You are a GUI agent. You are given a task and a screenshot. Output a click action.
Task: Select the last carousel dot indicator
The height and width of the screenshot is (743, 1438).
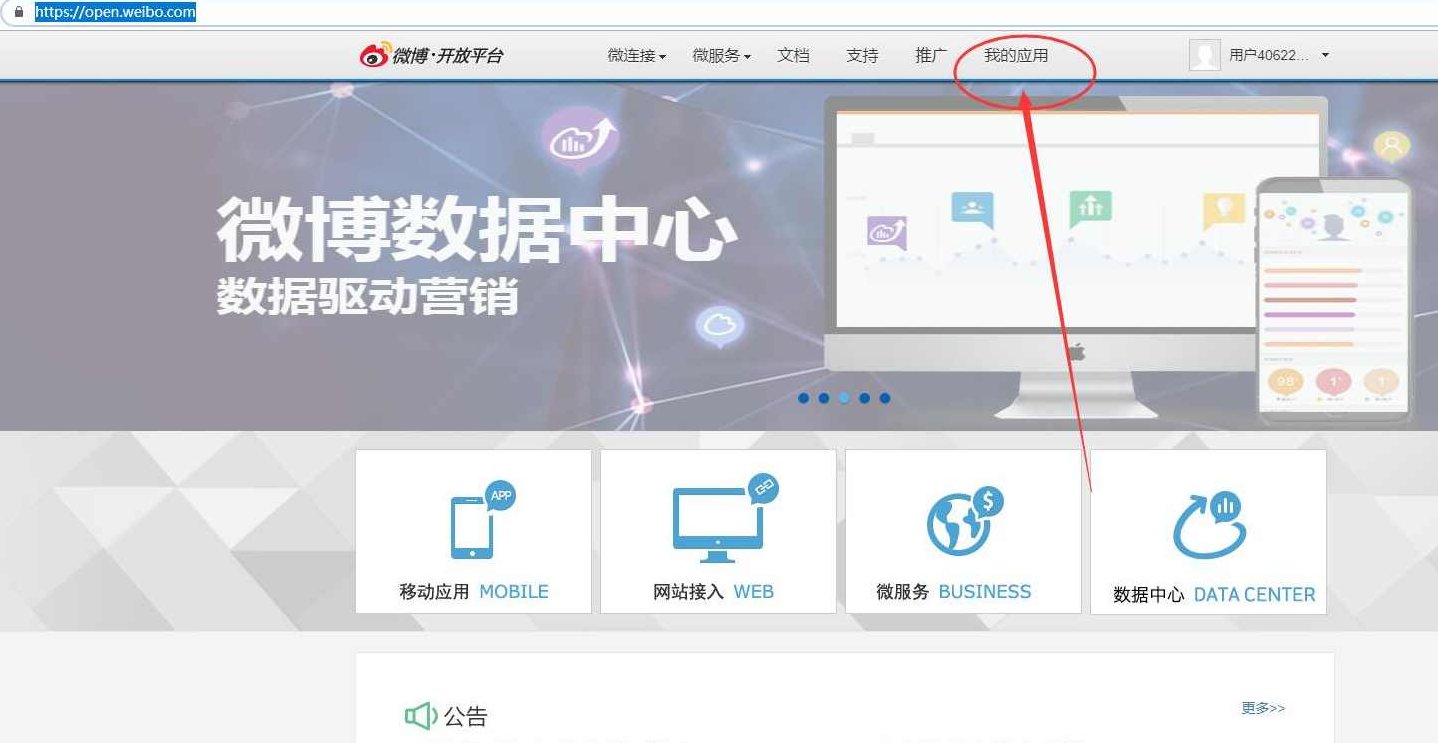884,397
